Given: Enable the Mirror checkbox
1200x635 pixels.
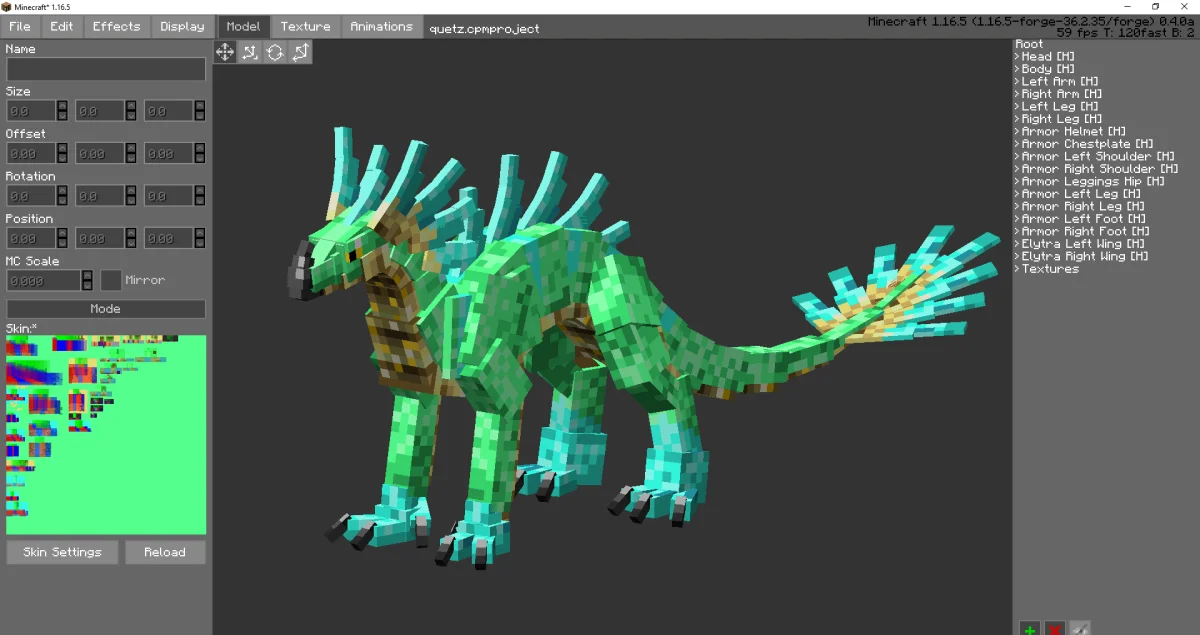Looking at the screenshot, I should click(111, 280).
